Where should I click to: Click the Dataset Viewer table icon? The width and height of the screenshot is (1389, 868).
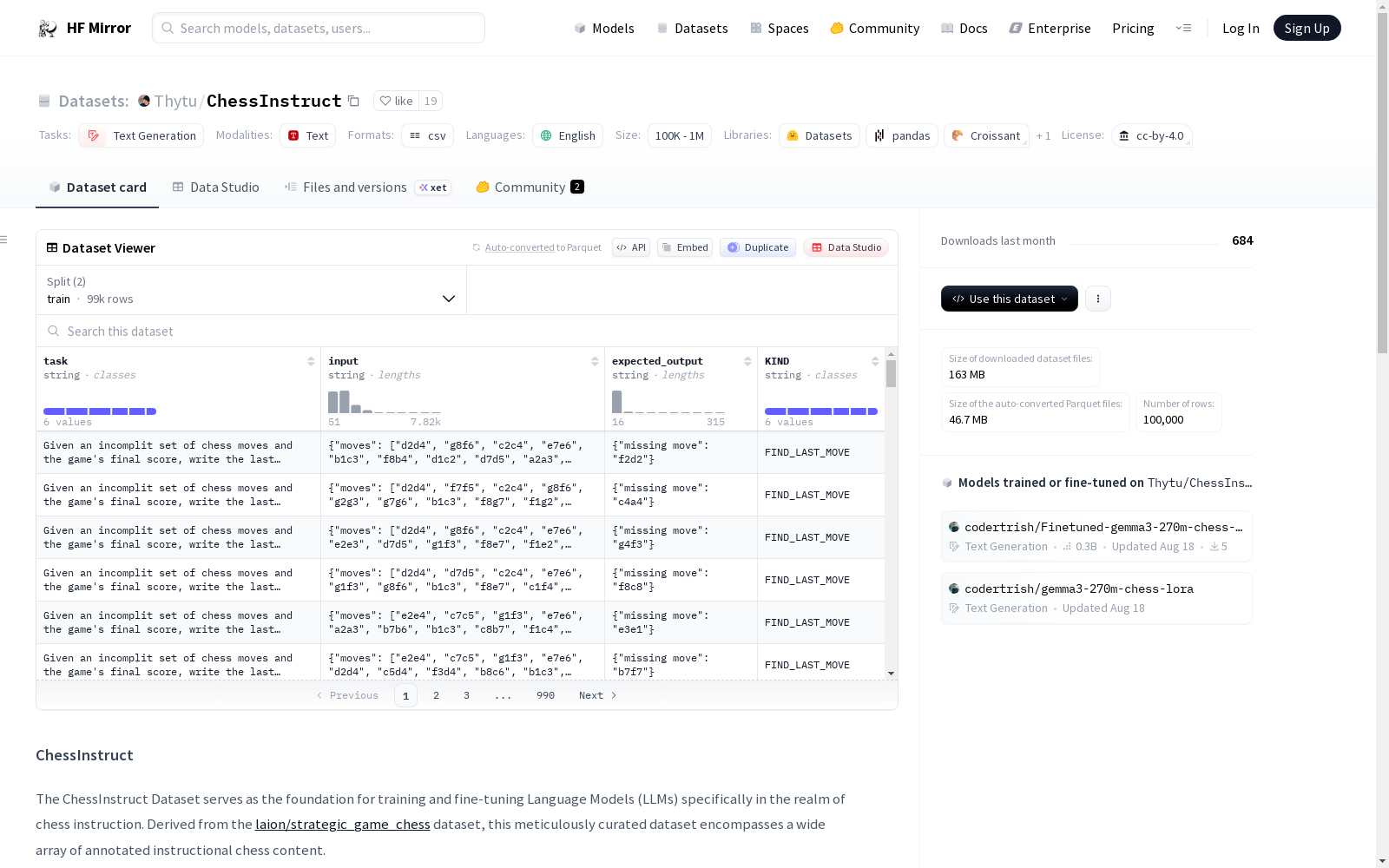point(52,247)
